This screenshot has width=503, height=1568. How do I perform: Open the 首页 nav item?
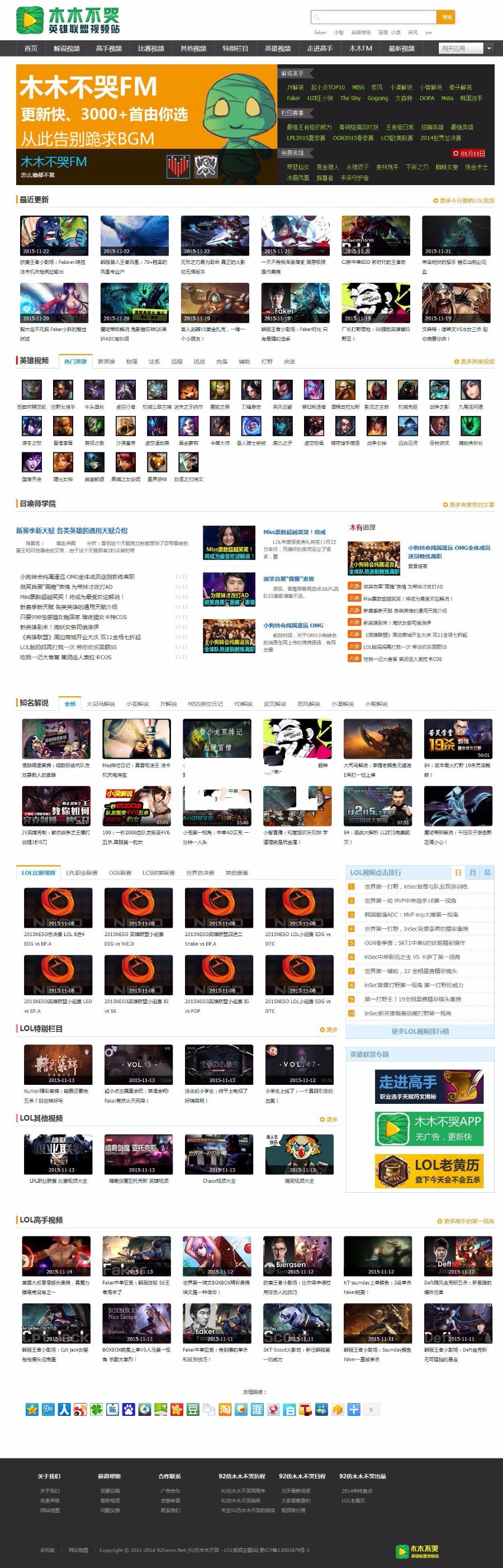coord(30,48)
